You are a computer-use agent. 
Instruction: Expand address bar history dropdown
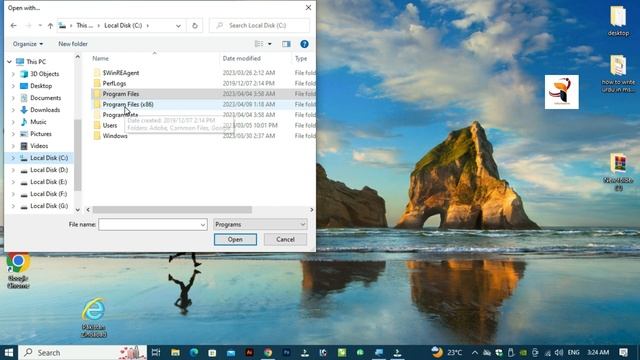pyautogui.click(x=178, y=25)
